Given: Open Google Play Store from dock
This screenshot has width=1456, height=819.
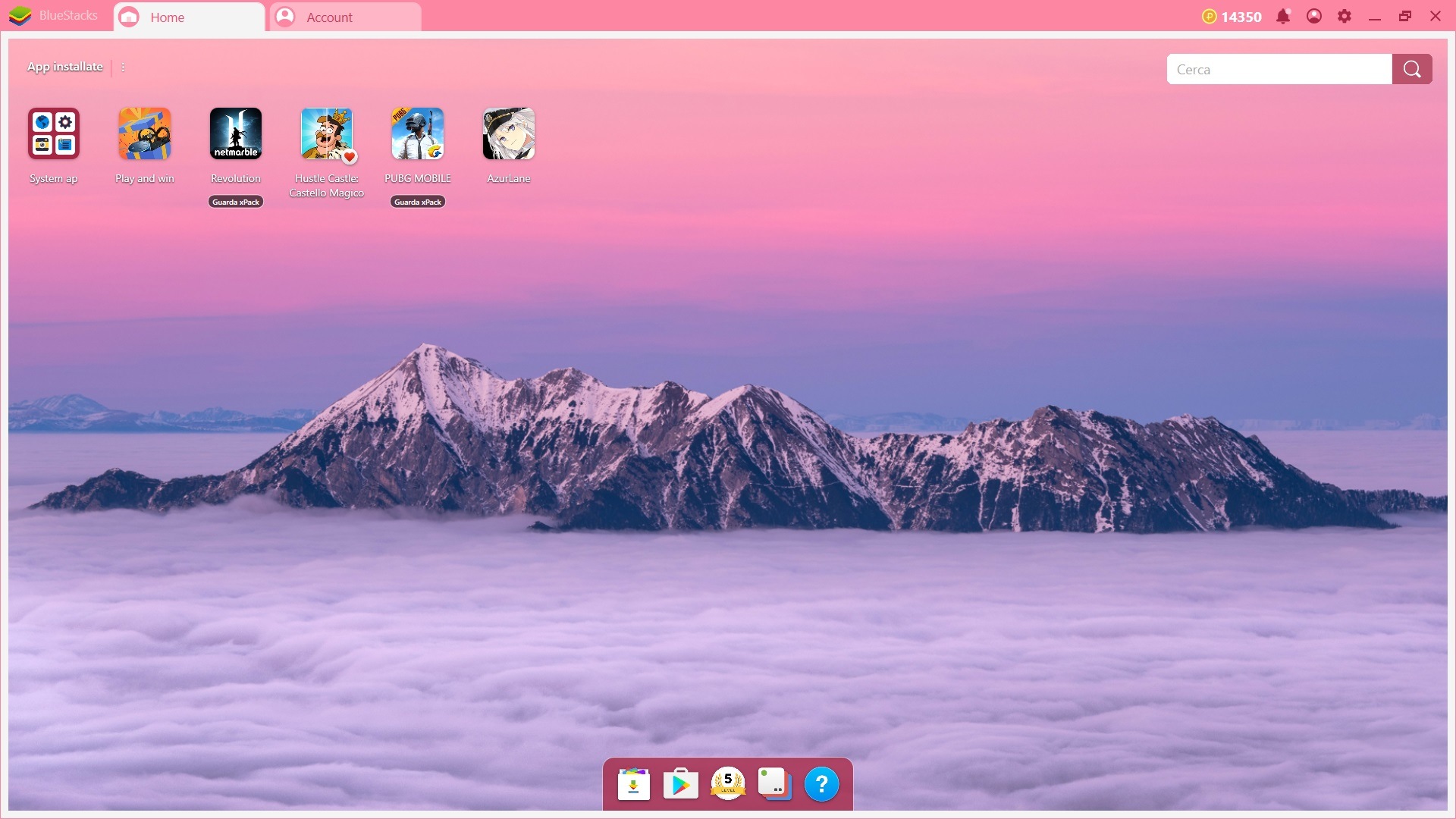Looking at the screenshot, I should click(x=679, y=783).
